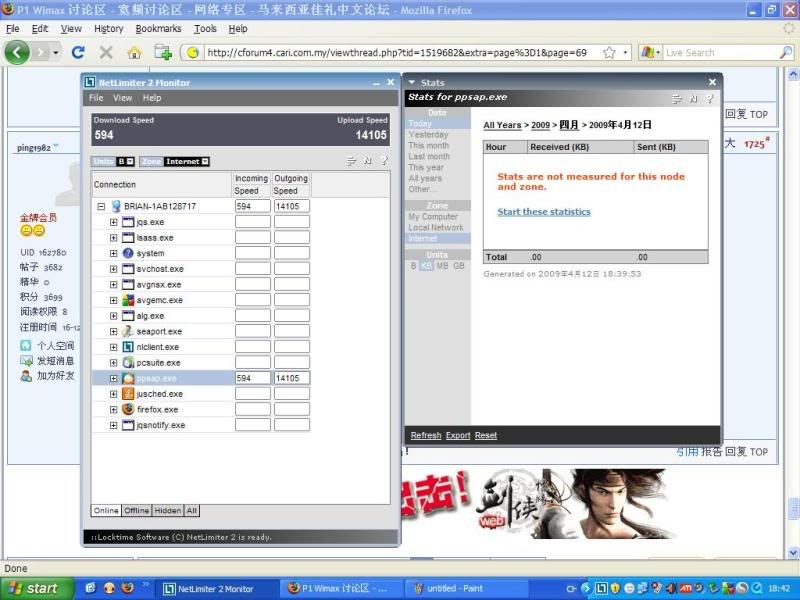Switch to the Offline tab
Image resolution: width=800 pixels, height=600 pixels.
(137, 511)
